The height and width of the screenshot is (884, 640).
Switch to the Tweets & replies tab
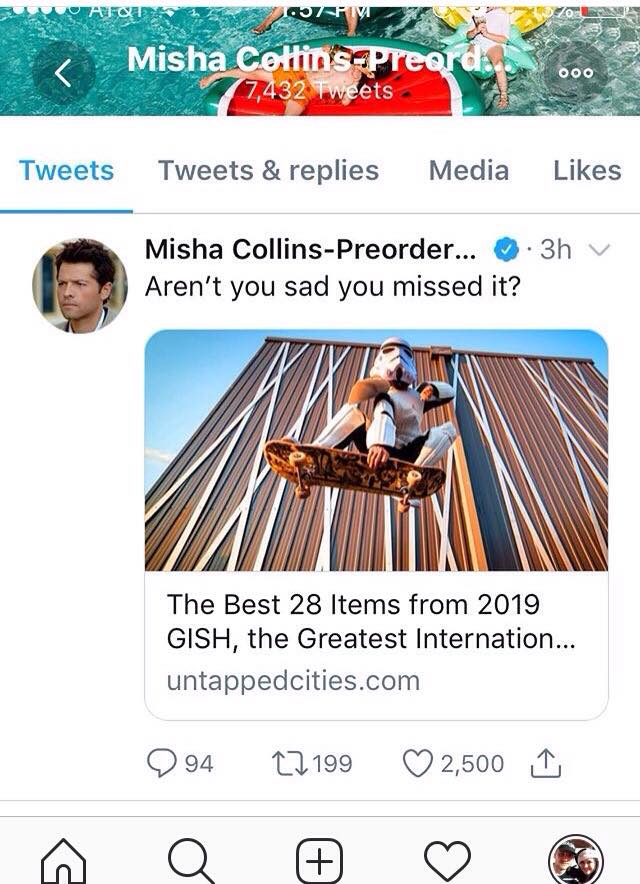coord(266,170)
